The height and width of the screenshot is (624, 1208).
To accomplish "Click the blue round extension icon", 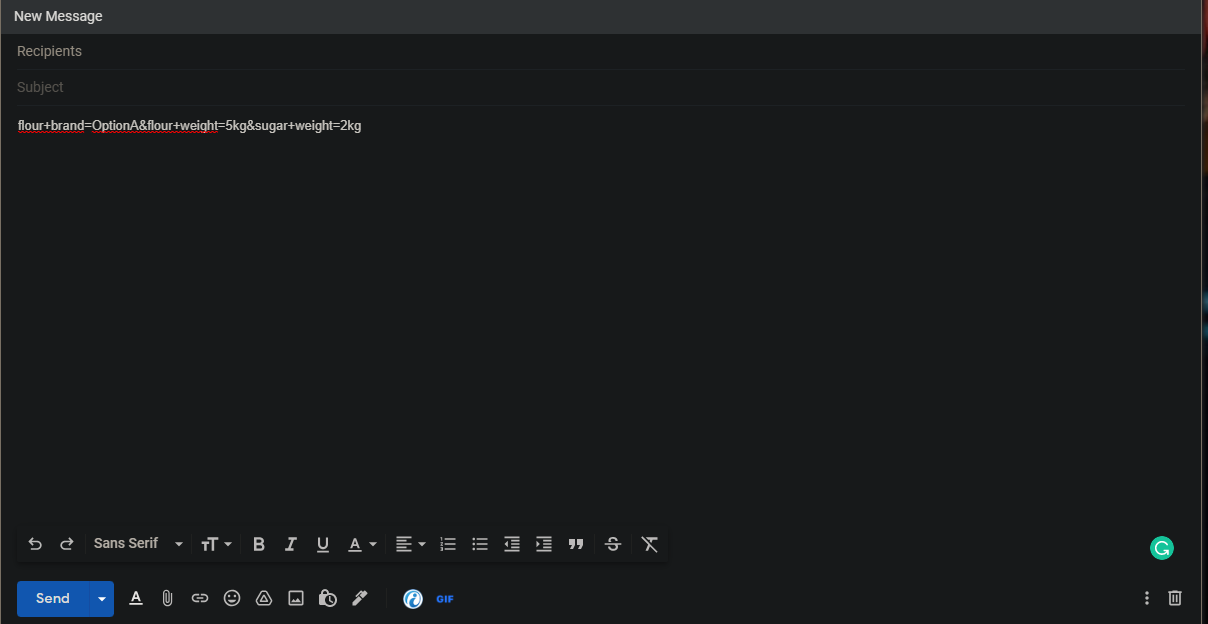I will [x=413, y=599].
